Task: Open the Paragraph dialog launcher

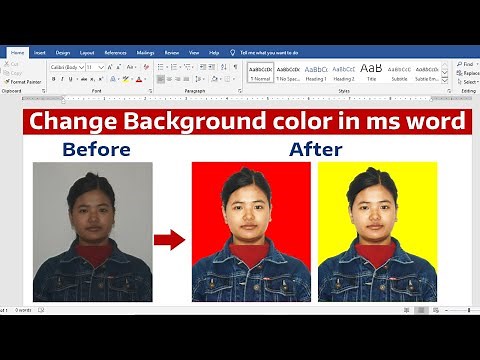Action: (x=240, y=91)
